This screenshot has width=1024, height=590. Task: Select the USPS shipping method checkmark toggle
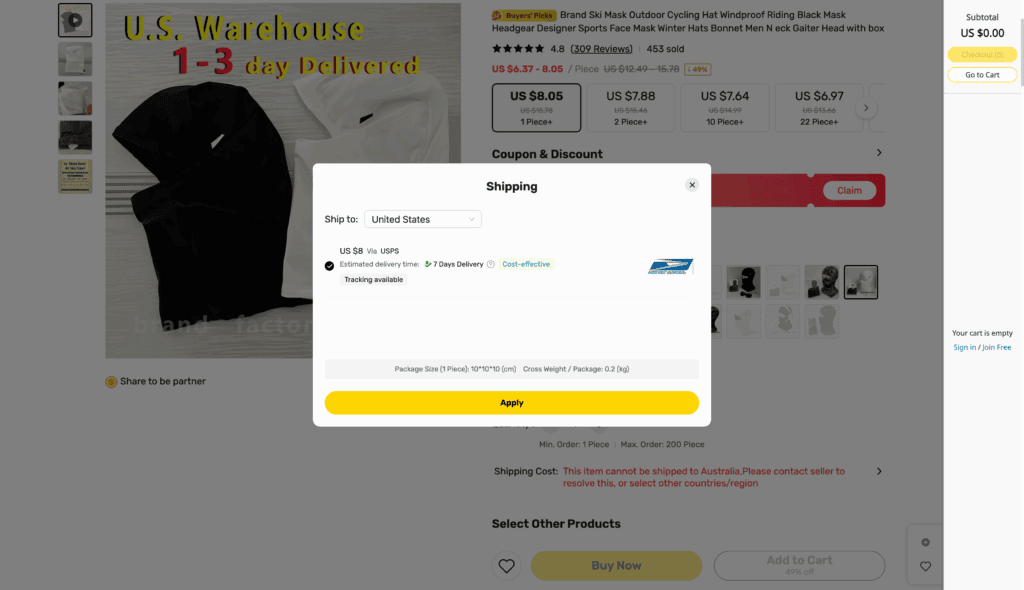click(x=329, y=264)
